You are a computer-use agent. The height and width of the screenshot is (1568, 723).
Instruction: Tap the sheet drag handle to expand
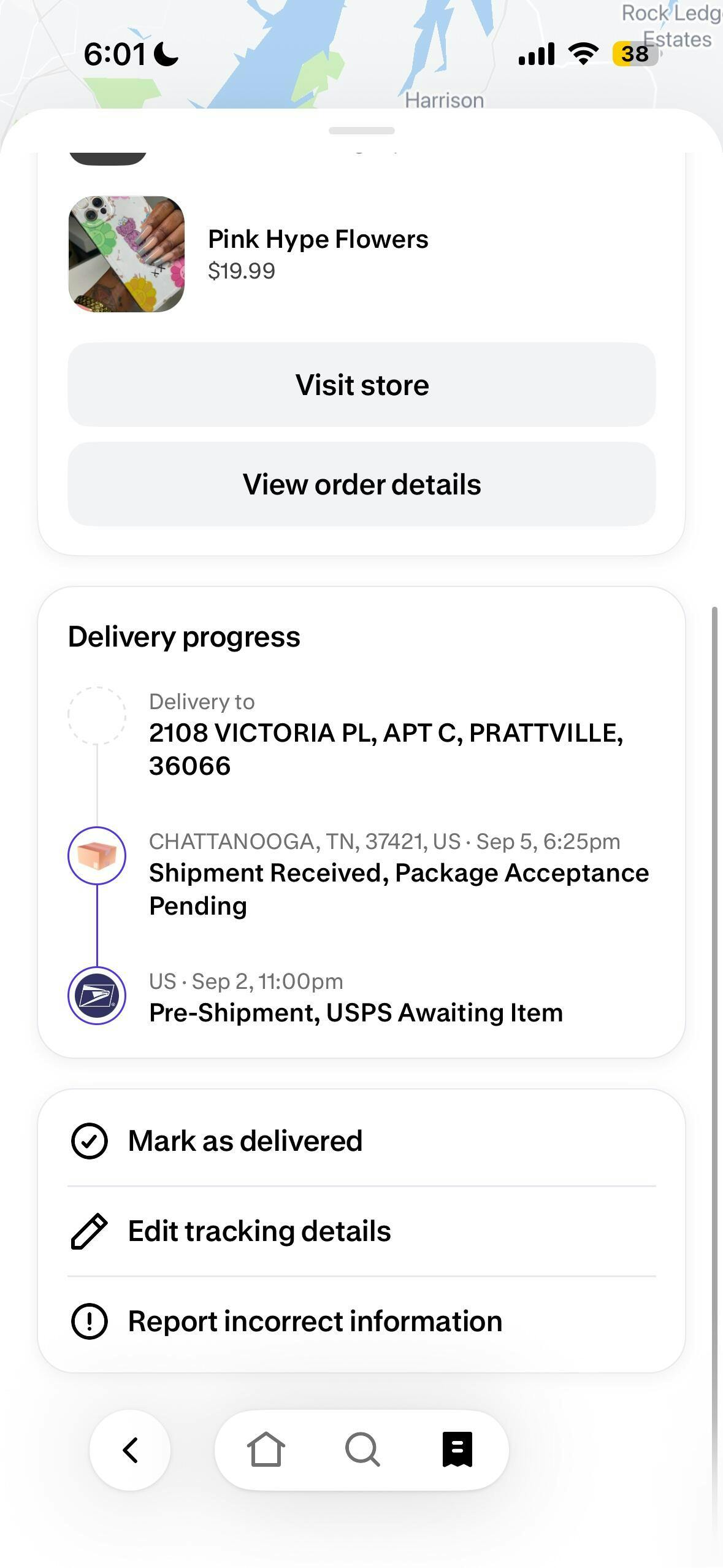tap(362, 131)
